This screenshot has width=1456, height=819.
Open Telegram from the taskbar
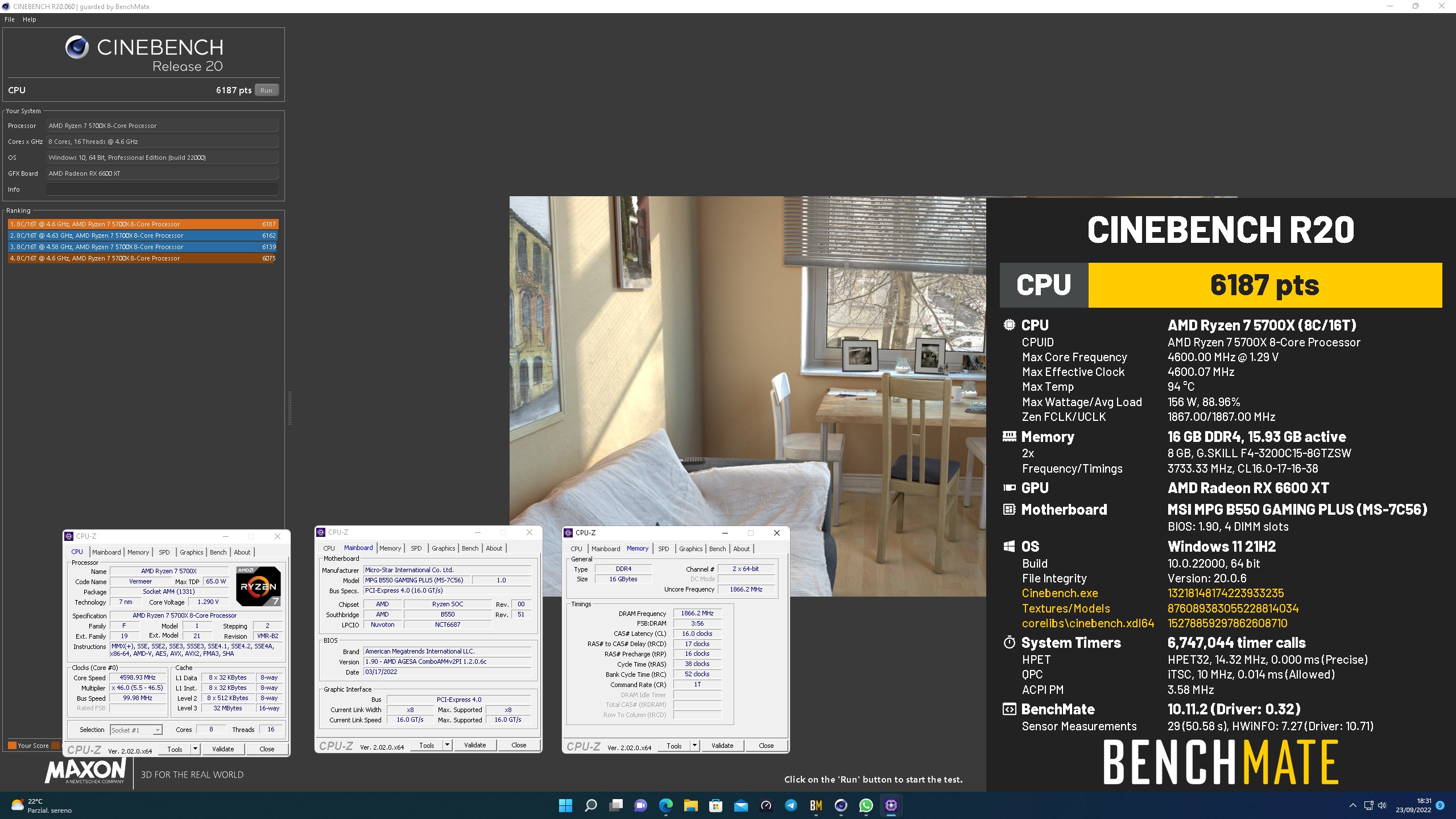coord(791,805)
